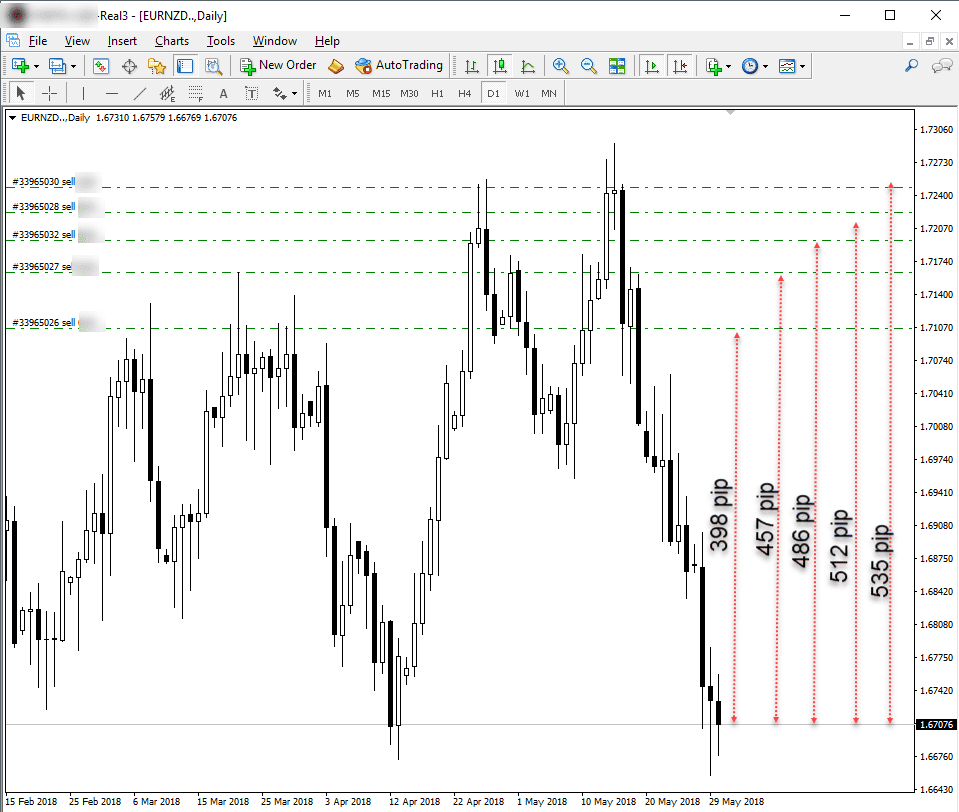Expand the New Chart dropdown arrow
The image size is (959, 812).
click(x=37, y=66)
